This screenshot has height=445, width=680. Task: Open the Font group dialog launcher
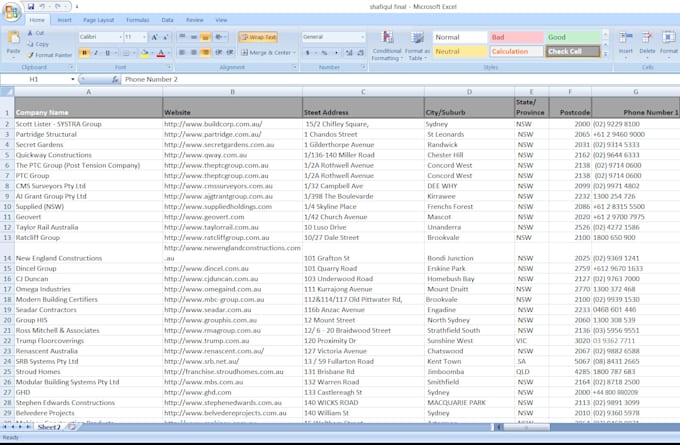point(169,67)
